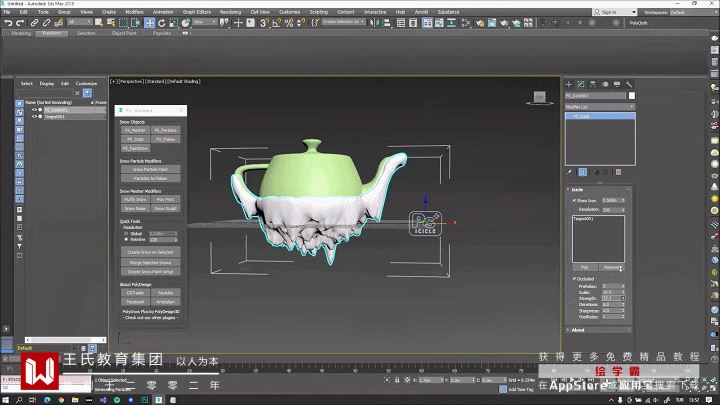Screen dimensions: 720x405
Task: Toggle the Percent Snap icon
Action: point(289,22)
